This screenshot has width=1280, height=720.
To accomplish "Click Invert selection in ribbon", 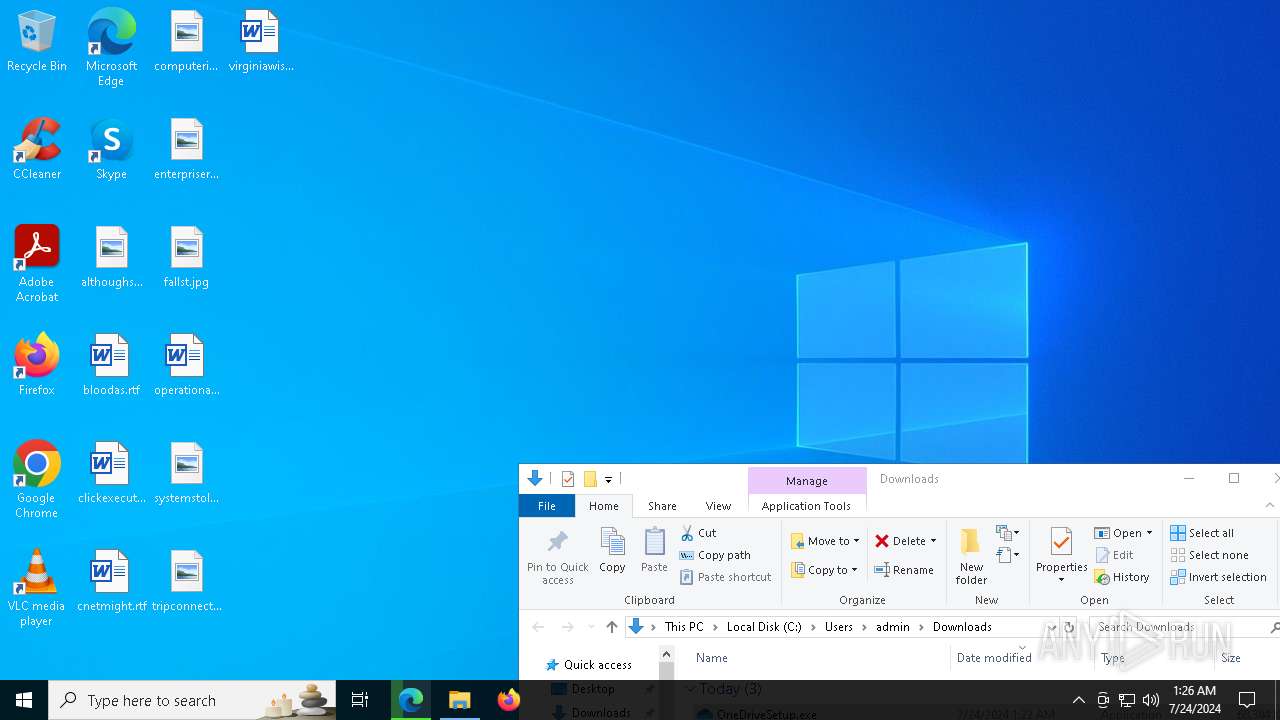I will [1218, 577].
